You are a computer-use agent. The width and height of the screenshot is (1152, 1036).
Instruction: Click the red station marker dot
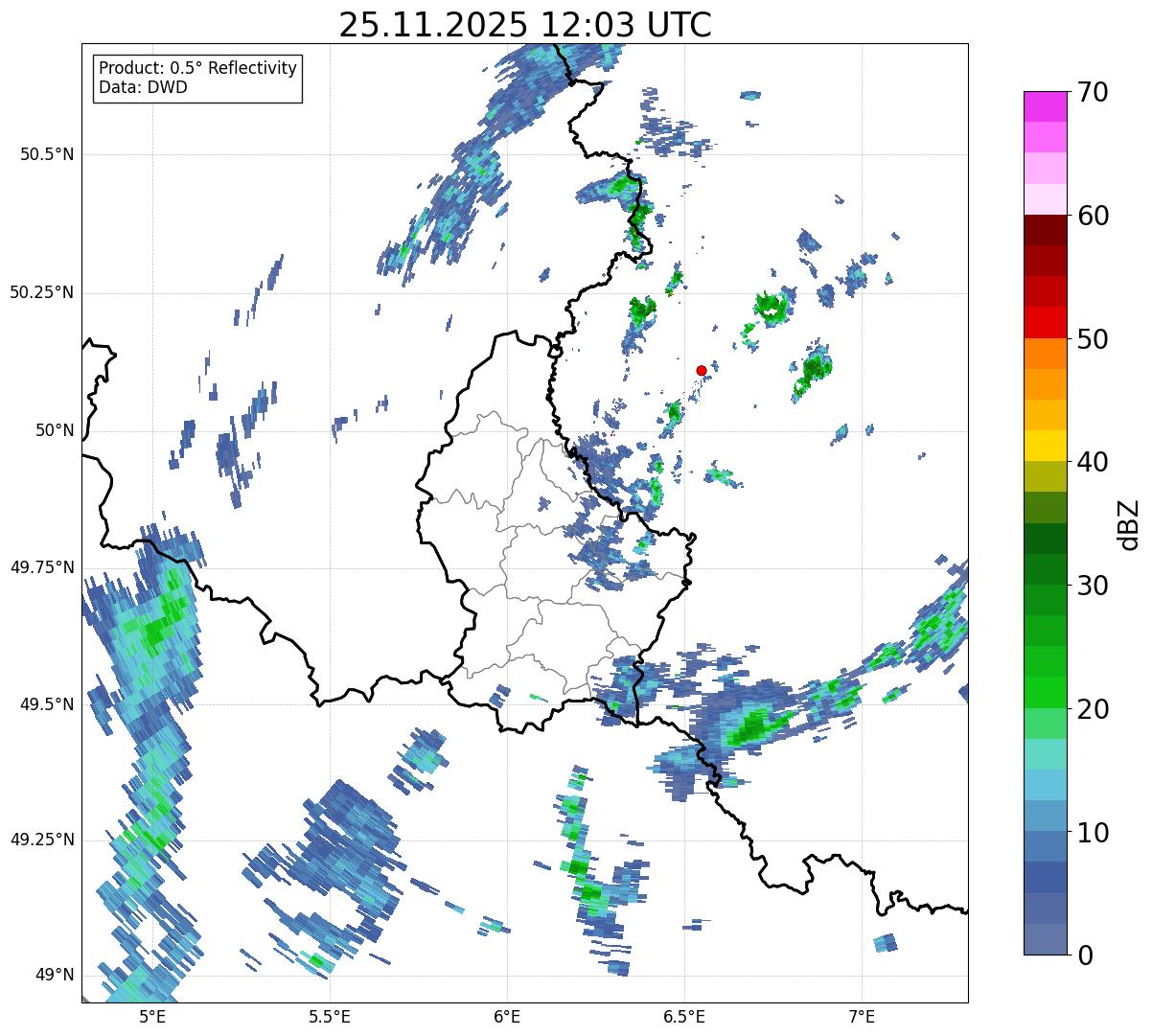click(702, 370)
